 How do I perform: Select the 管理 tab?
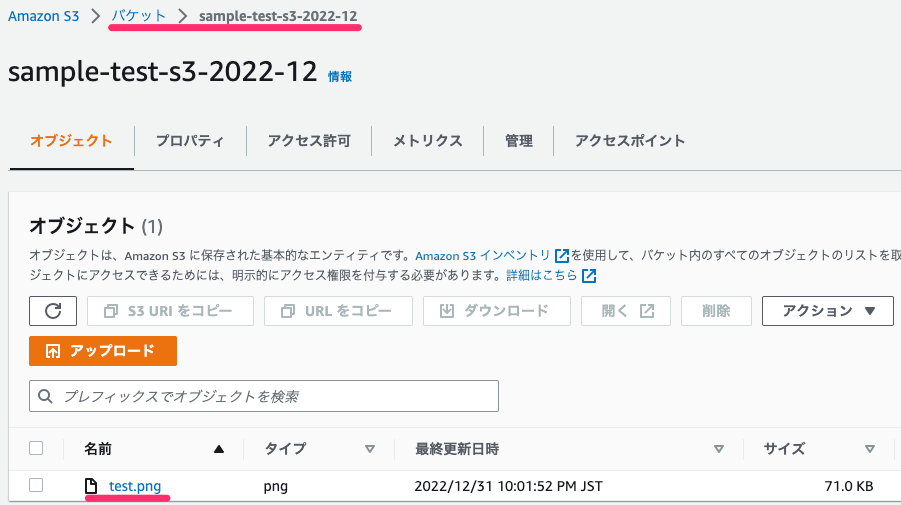tap(519, 141)
